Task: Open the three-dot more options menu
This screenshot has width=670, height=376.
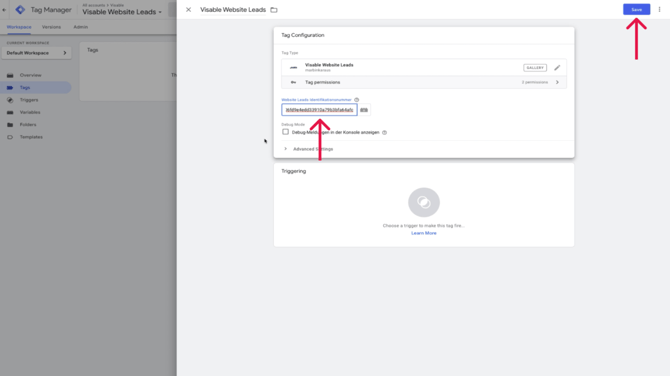Action: (659, 9)
